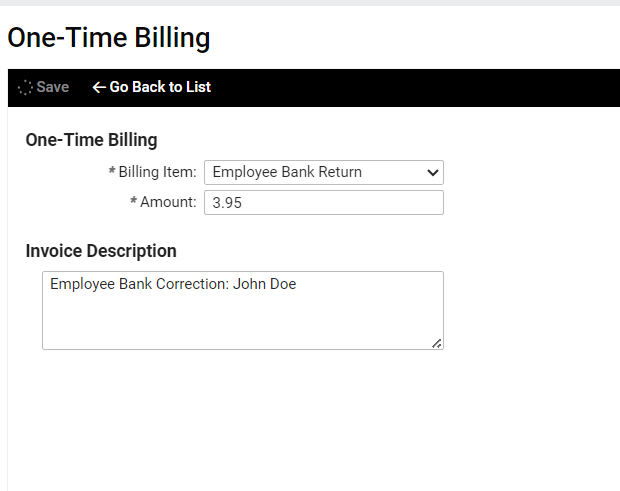Screen dimensions: 620x491
Task: Click the Billing Item field label
Action: [x=157, y=172]
